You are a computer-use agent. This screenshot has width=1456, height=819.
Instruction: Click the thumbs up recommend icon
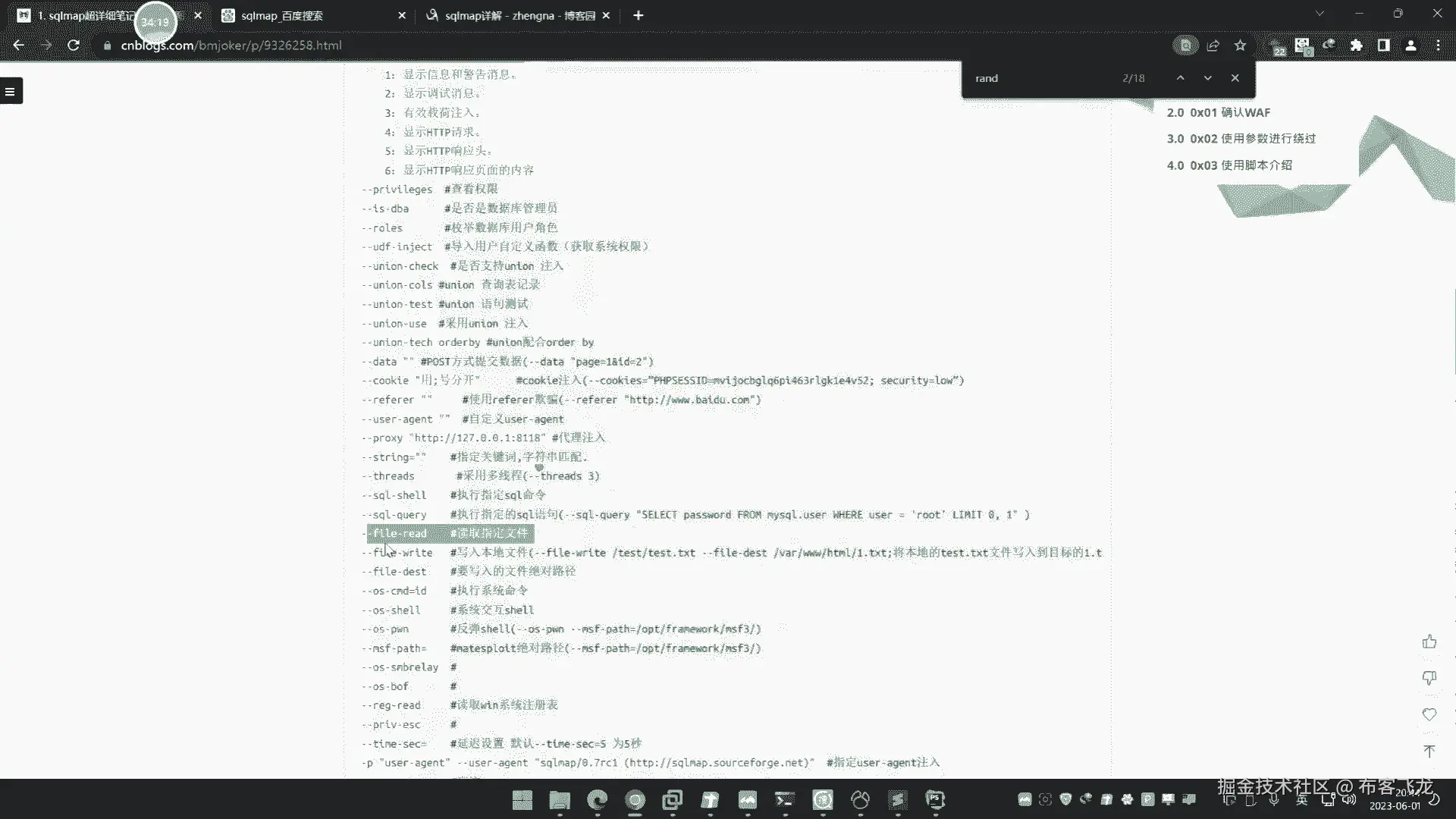tap(1429, 642)
